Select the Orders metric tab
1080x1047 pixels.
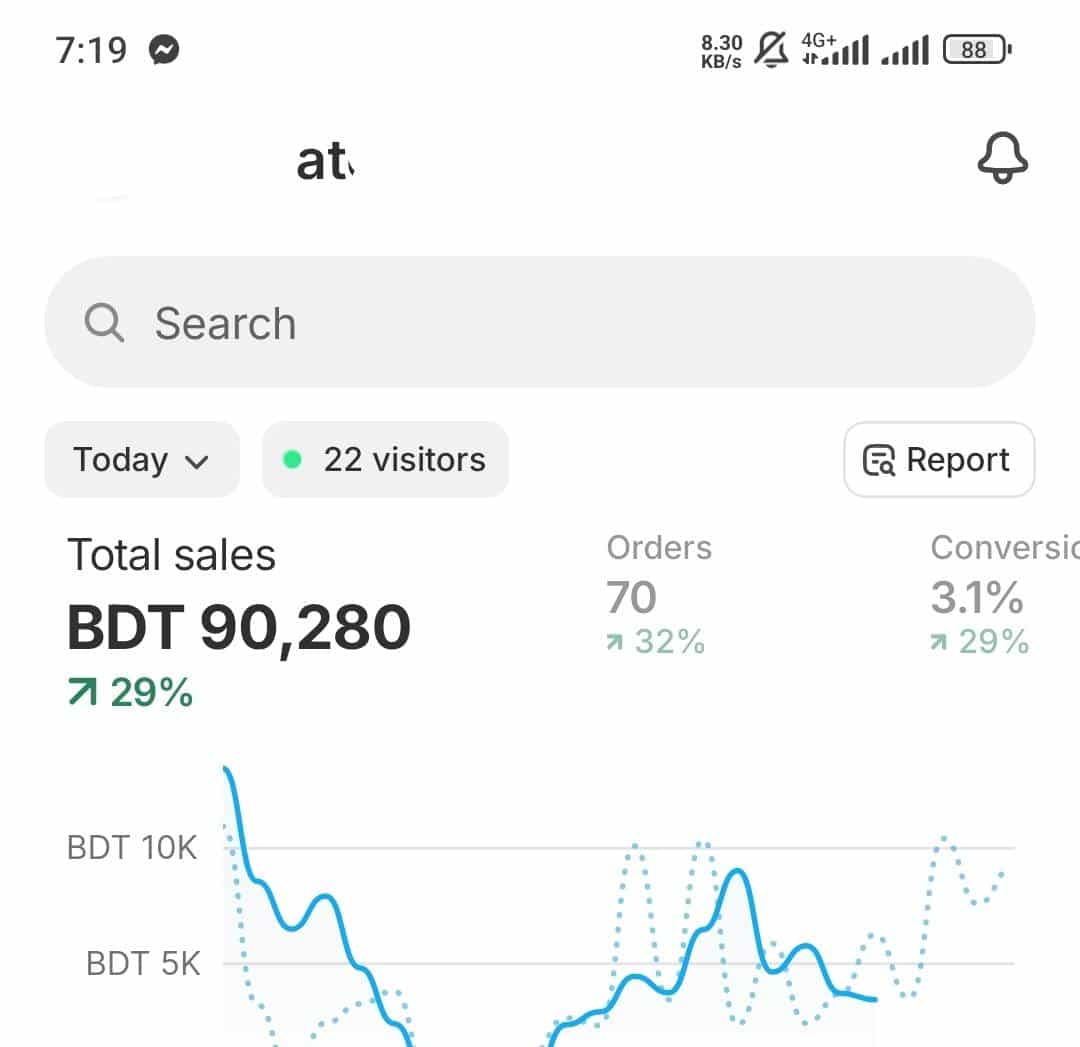coord(659,595)
